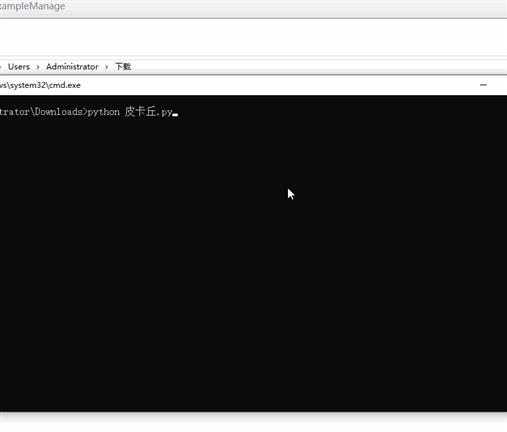
Task: Click the word python in the command
Action: click(x=103, y=112)
